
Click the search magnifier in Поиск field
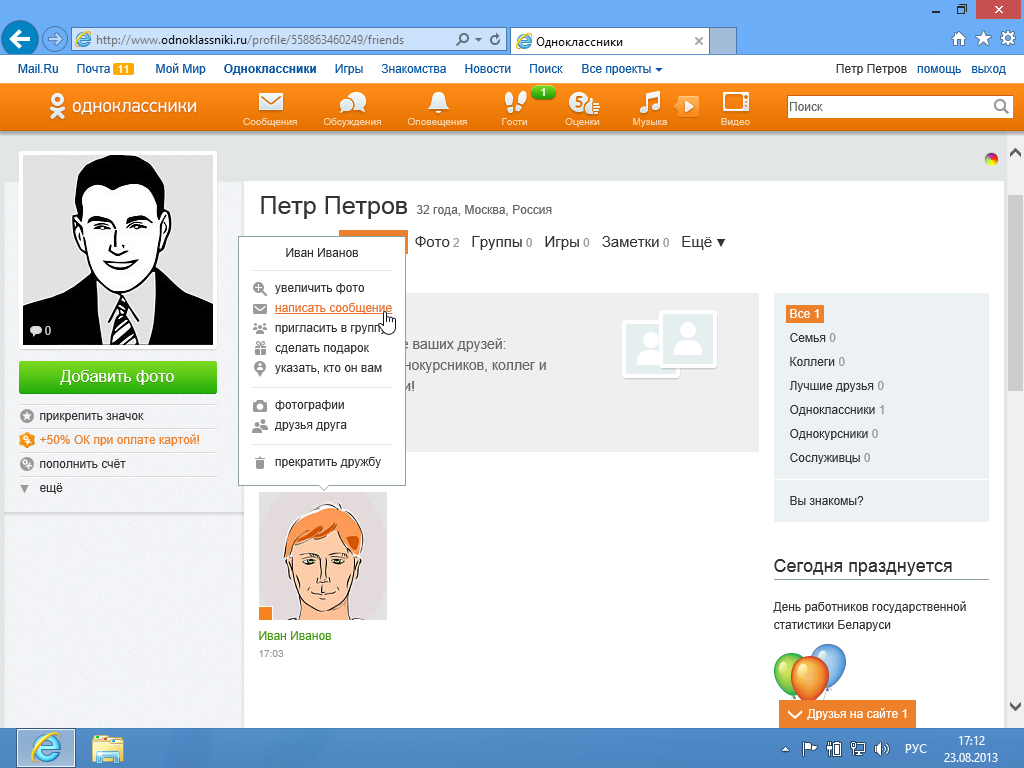1000,106
